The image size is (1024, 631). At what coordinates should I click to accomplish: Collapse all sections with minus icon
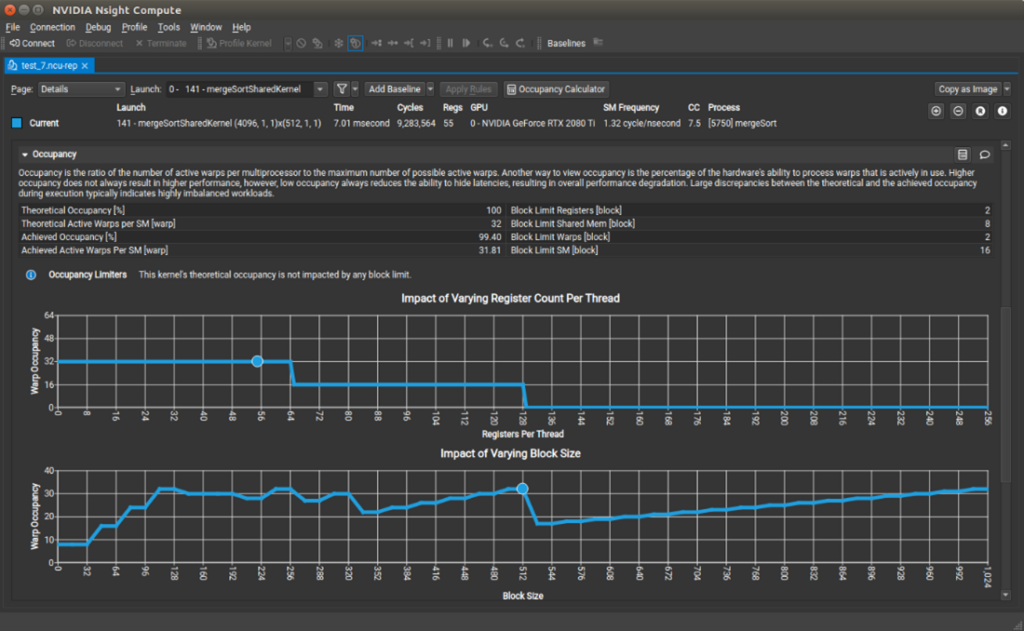(958, 111)
